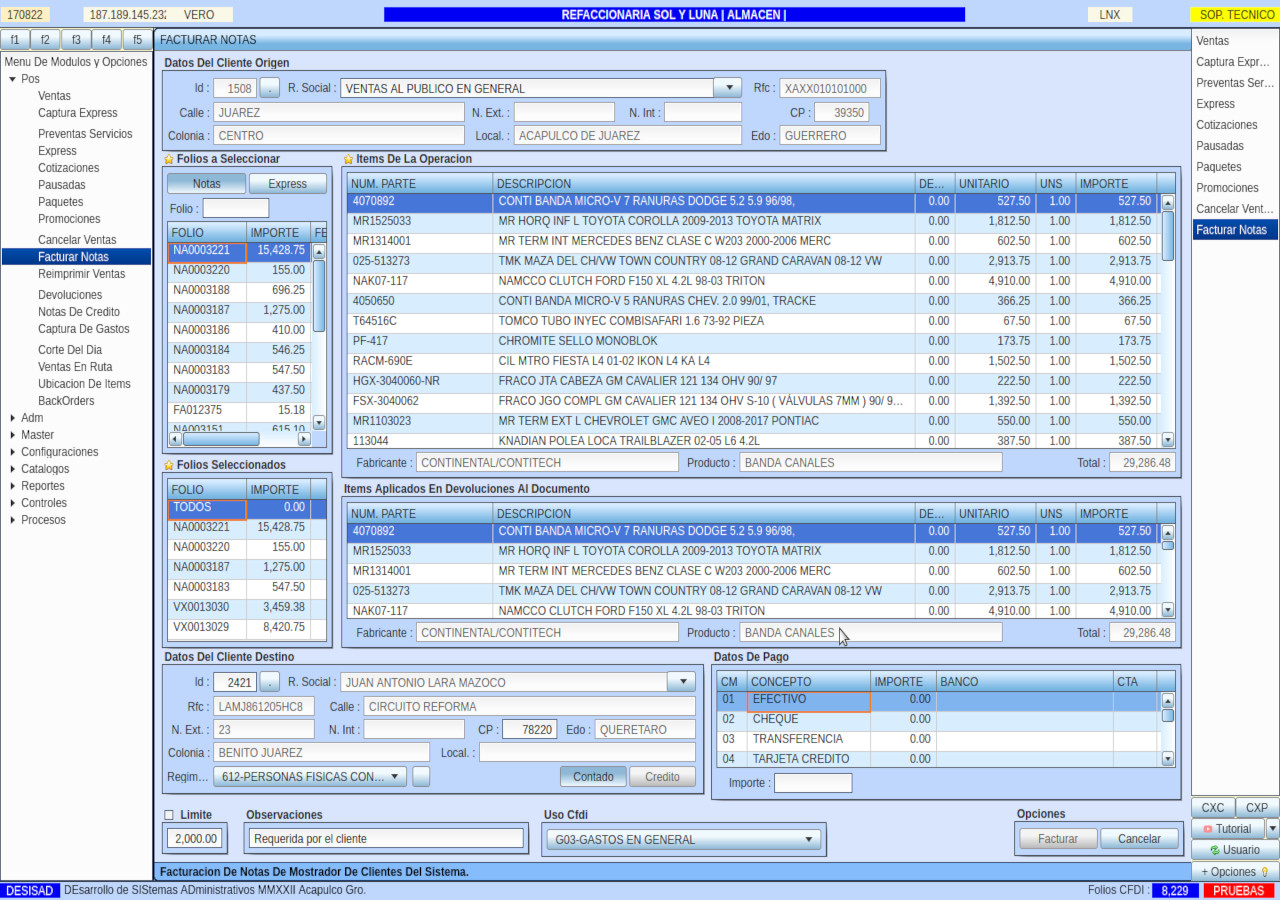Switch to the Notas tab
1280x900 pixels.
point(206,184)
